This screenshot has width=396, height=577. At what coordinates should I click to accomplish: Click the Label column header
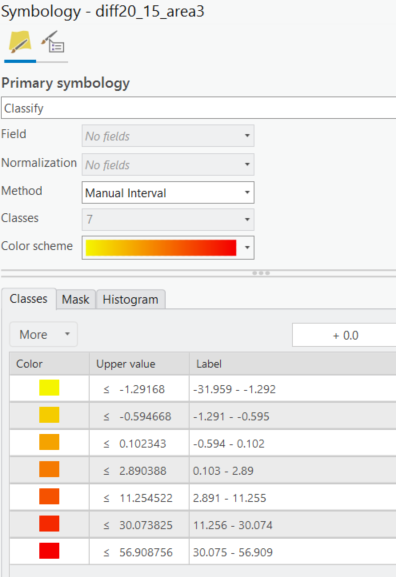pyautogui.click(x=293, y=364)
